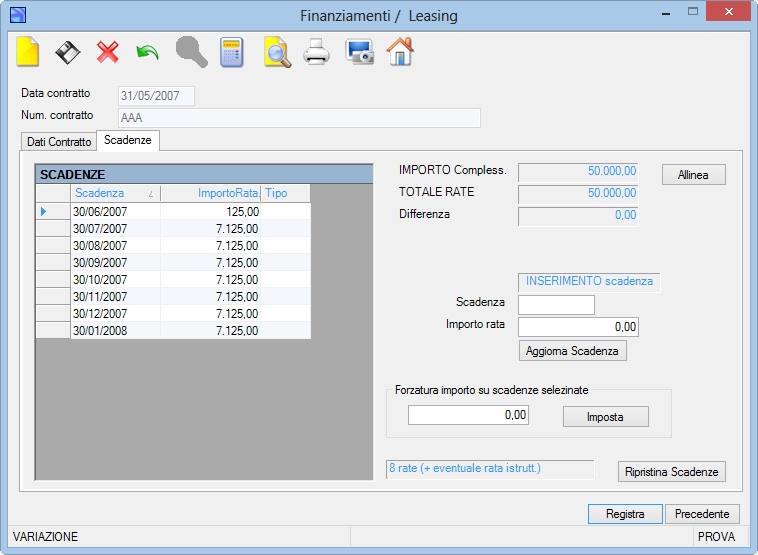Select the 30/06/2007 row marker
758x555 pixels.
53,211
